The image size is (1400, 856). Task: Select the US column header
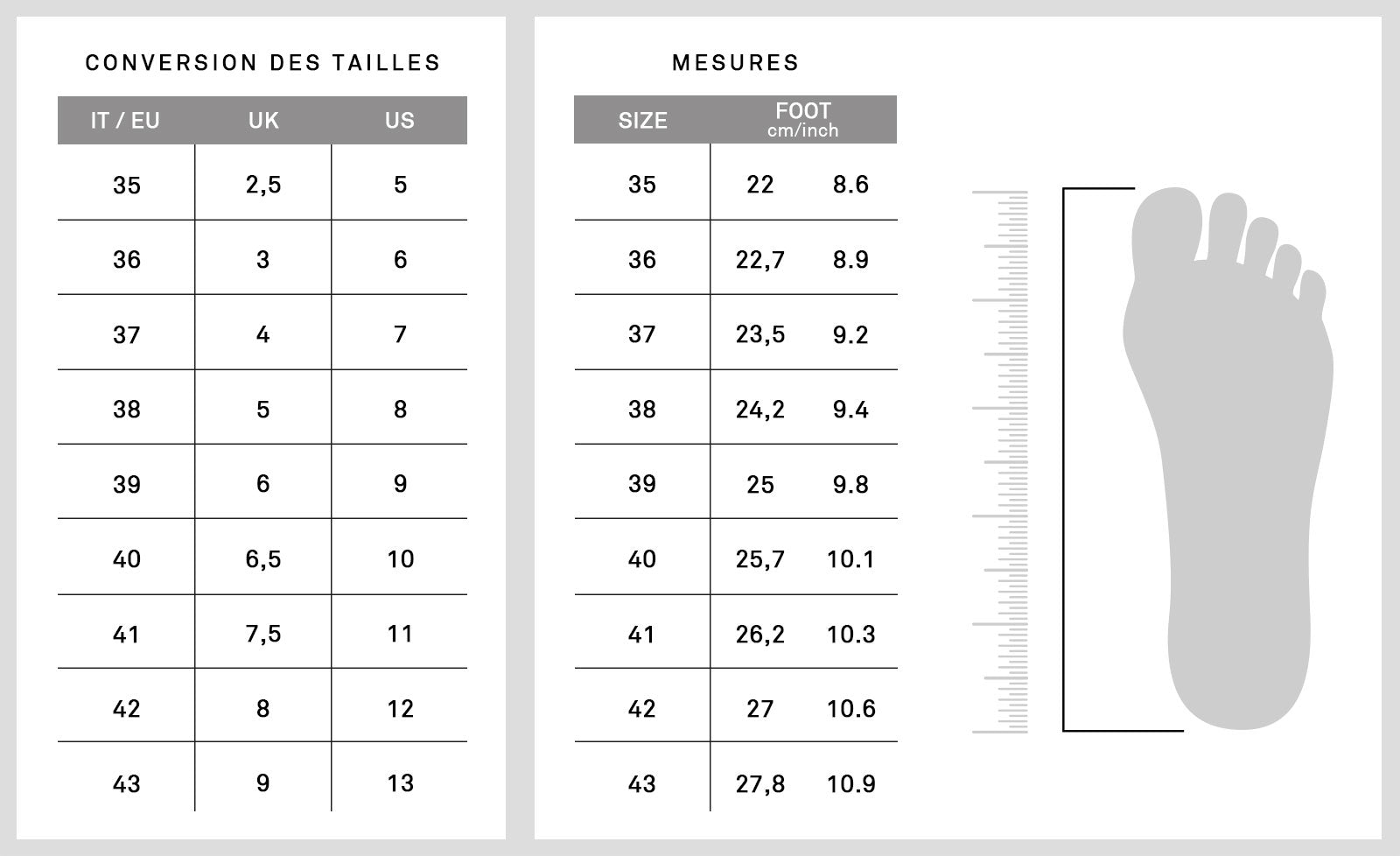pyautogui.click(x=400, y=121)
